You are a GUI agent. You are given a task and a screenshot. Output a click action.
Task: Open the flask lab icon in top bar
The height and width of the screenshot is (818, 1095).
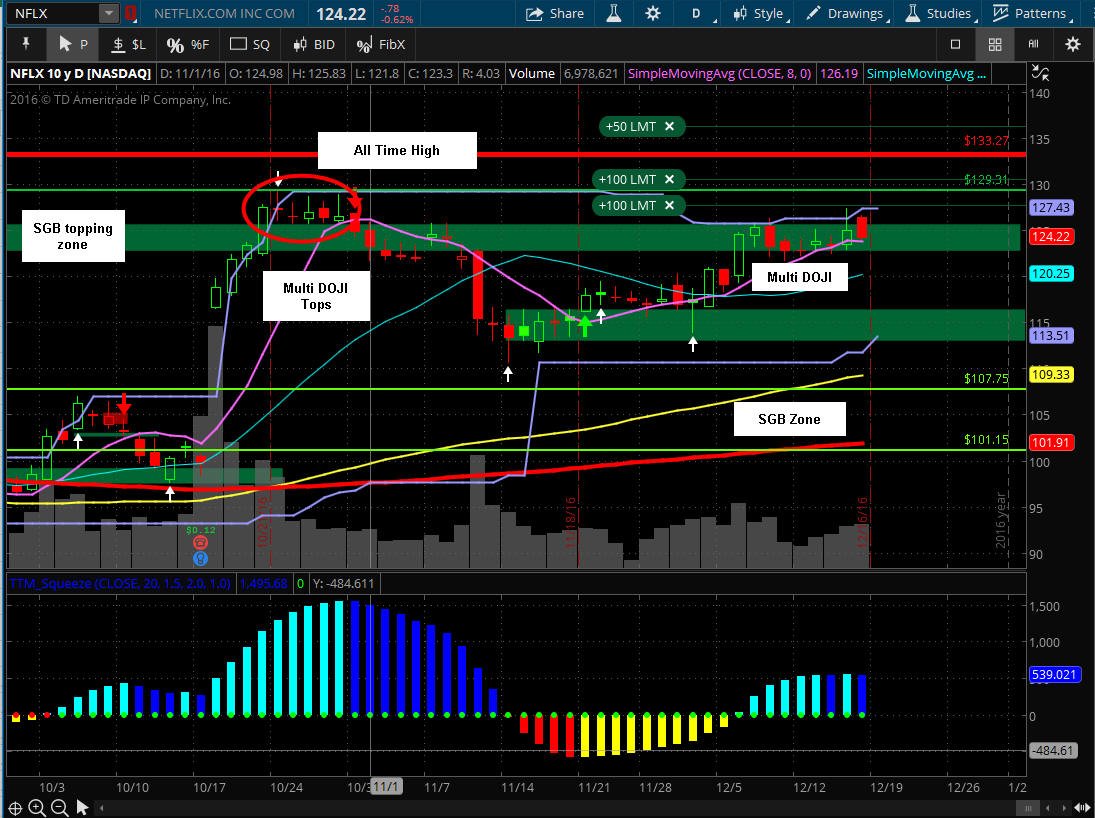614,13
